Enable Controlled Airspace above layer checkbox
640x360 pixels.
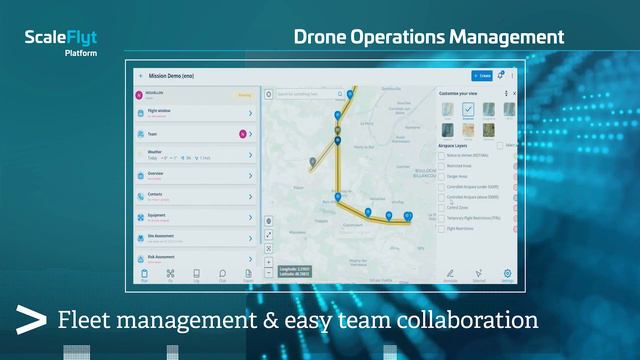tap(441, 198)
